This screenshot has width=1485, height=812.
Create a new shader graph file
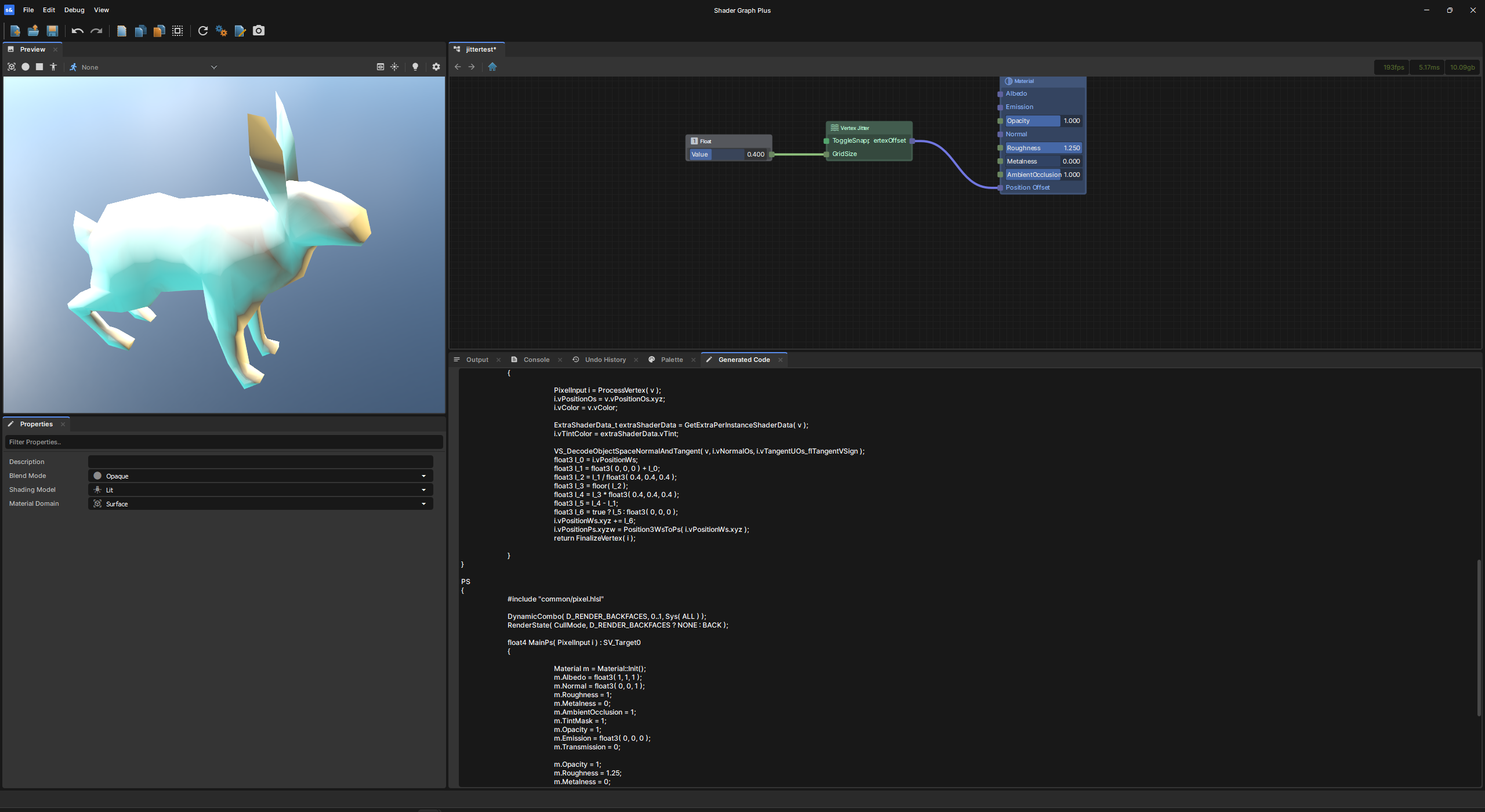click(x=15, y=31)
